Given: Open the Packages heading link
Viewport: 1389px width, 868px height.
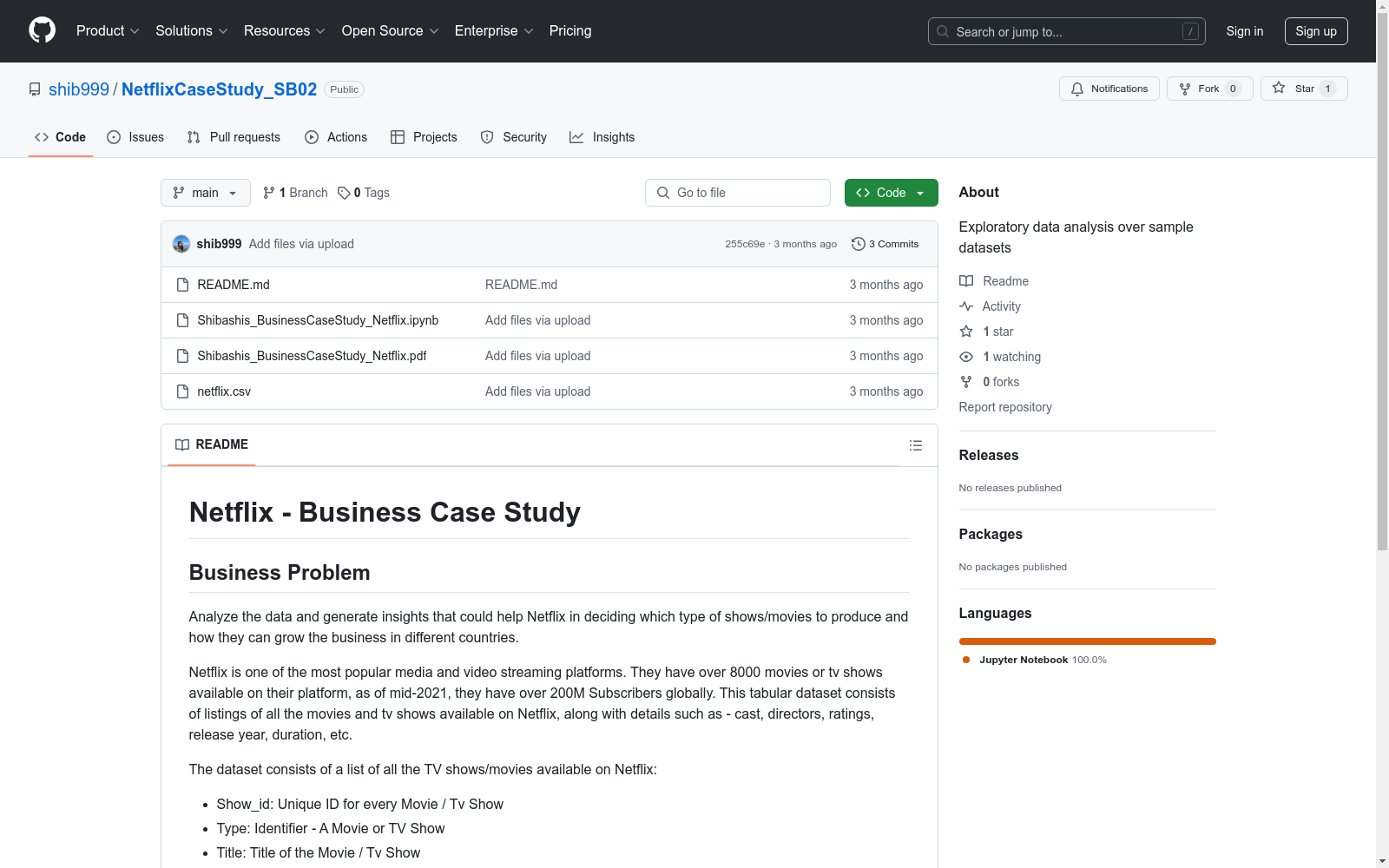Looking at the screenshot, I should coord(991,534).
